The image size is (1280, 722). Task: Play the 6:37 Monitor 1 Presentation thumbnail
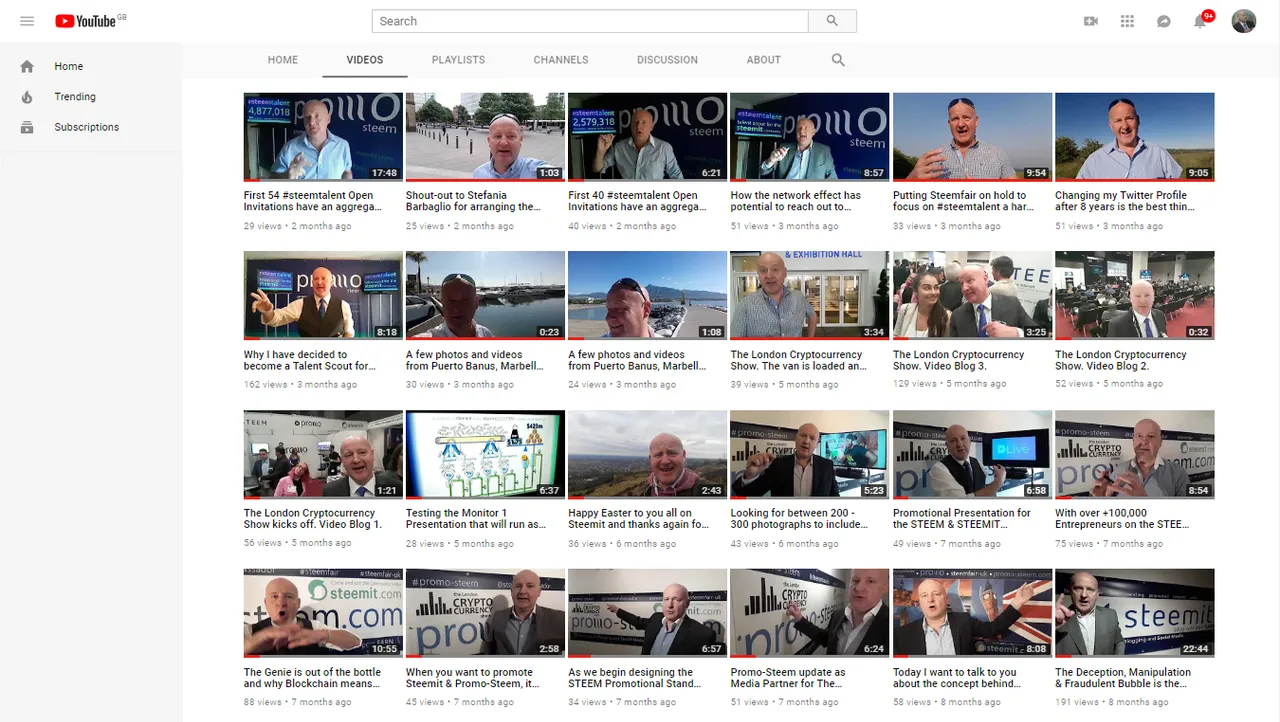coord(485,455)
